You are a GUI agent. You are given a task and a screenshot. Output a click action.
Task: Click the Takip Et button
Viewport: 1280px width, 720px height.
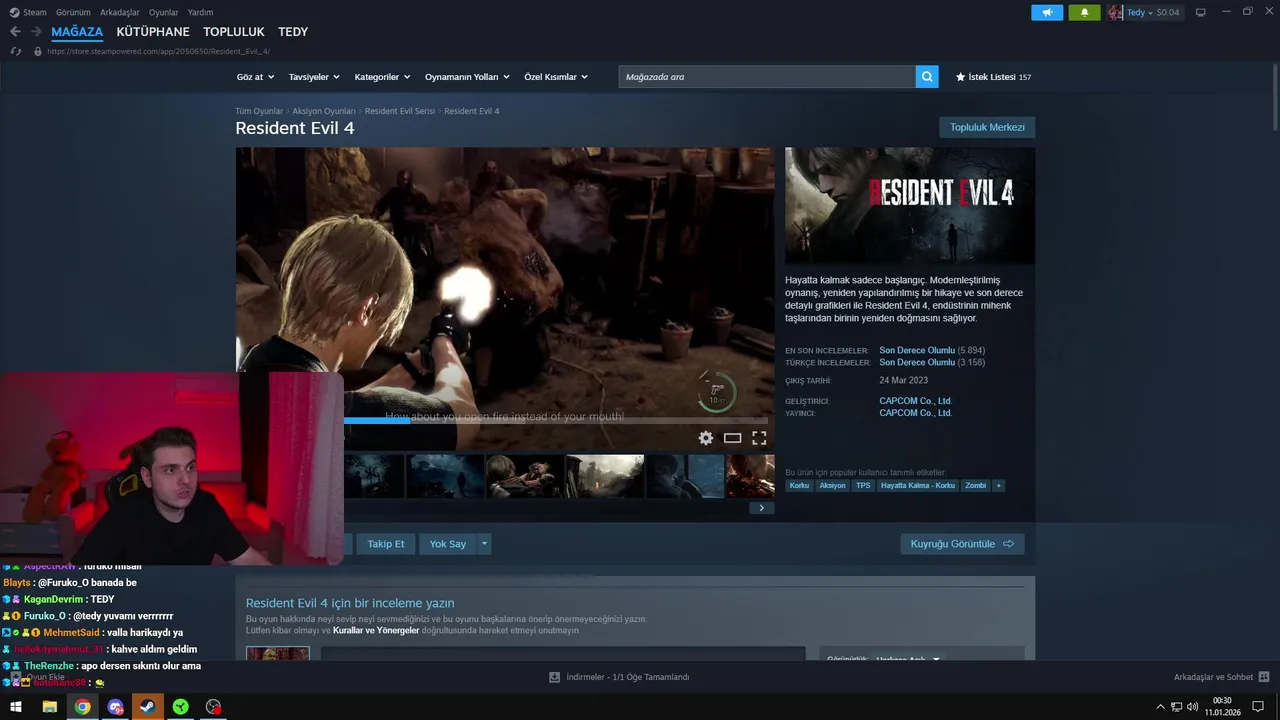pos(386,544)
